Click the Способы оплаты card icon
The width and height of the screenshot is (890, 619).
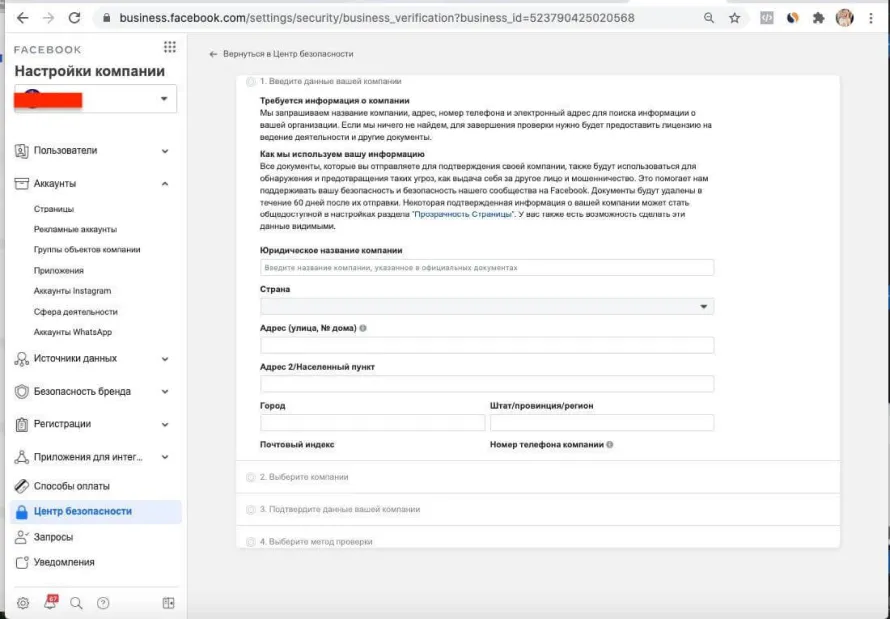[22, 486]
